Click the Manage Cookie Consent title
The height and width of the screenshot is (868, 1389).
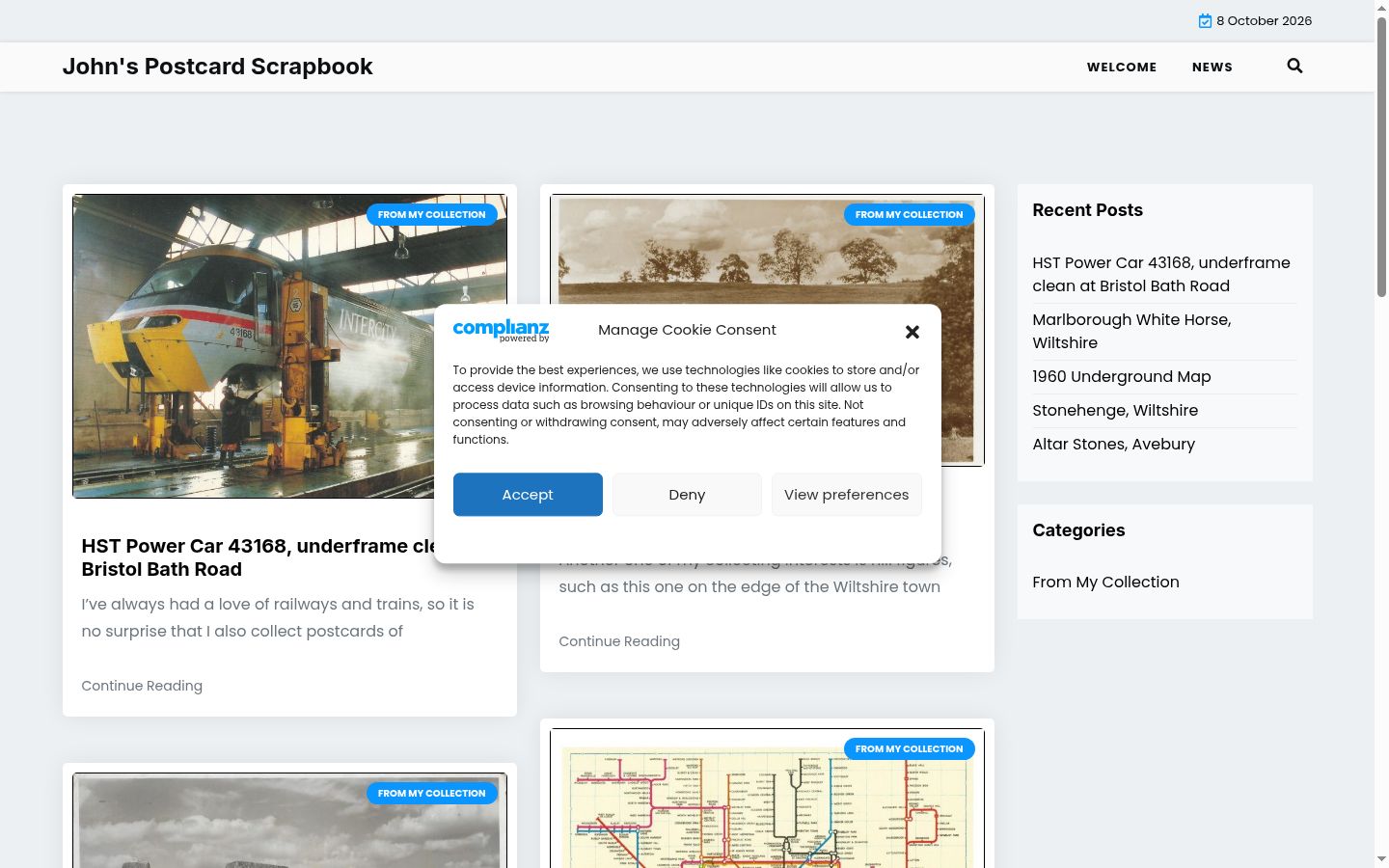coord(687,330)
